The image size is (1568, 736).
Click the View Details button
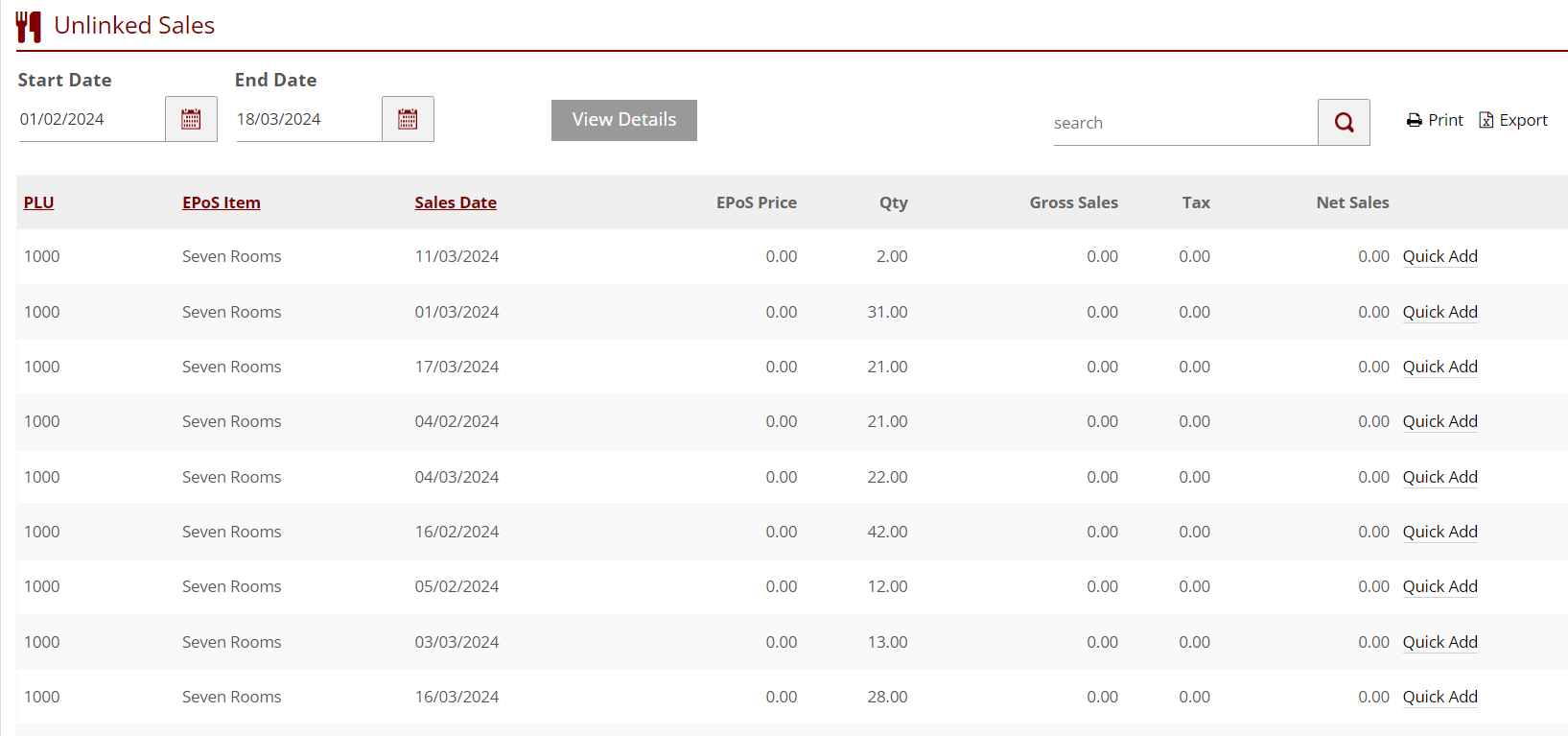point(623,120)
